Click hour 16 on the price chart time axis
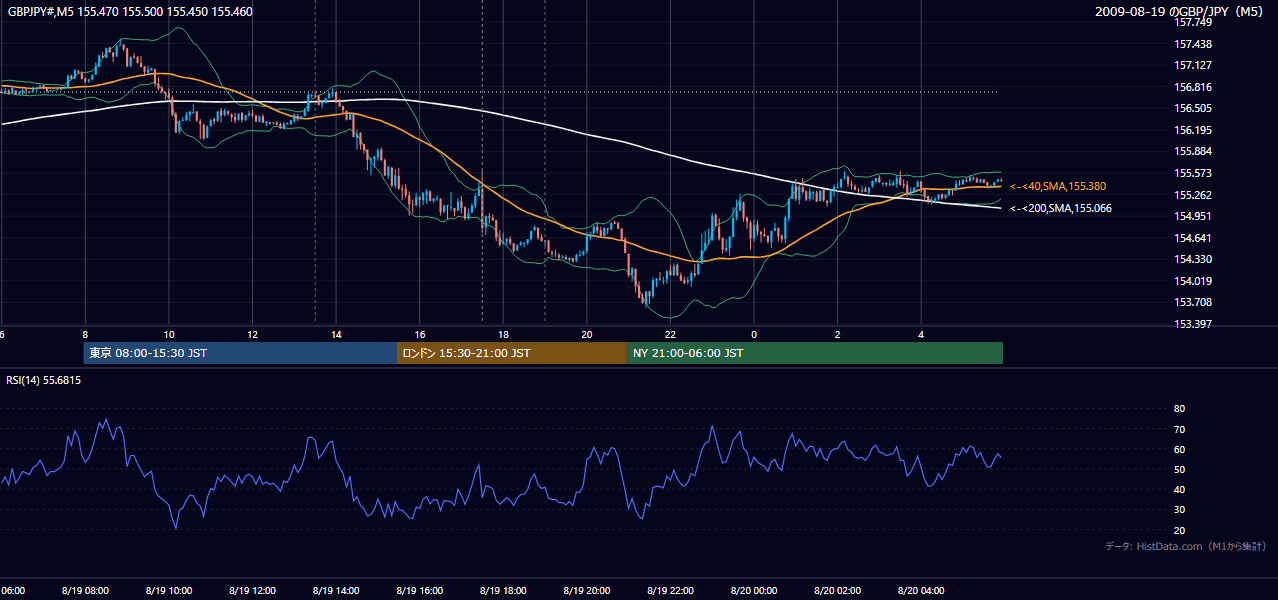 (x=420, y=334)
